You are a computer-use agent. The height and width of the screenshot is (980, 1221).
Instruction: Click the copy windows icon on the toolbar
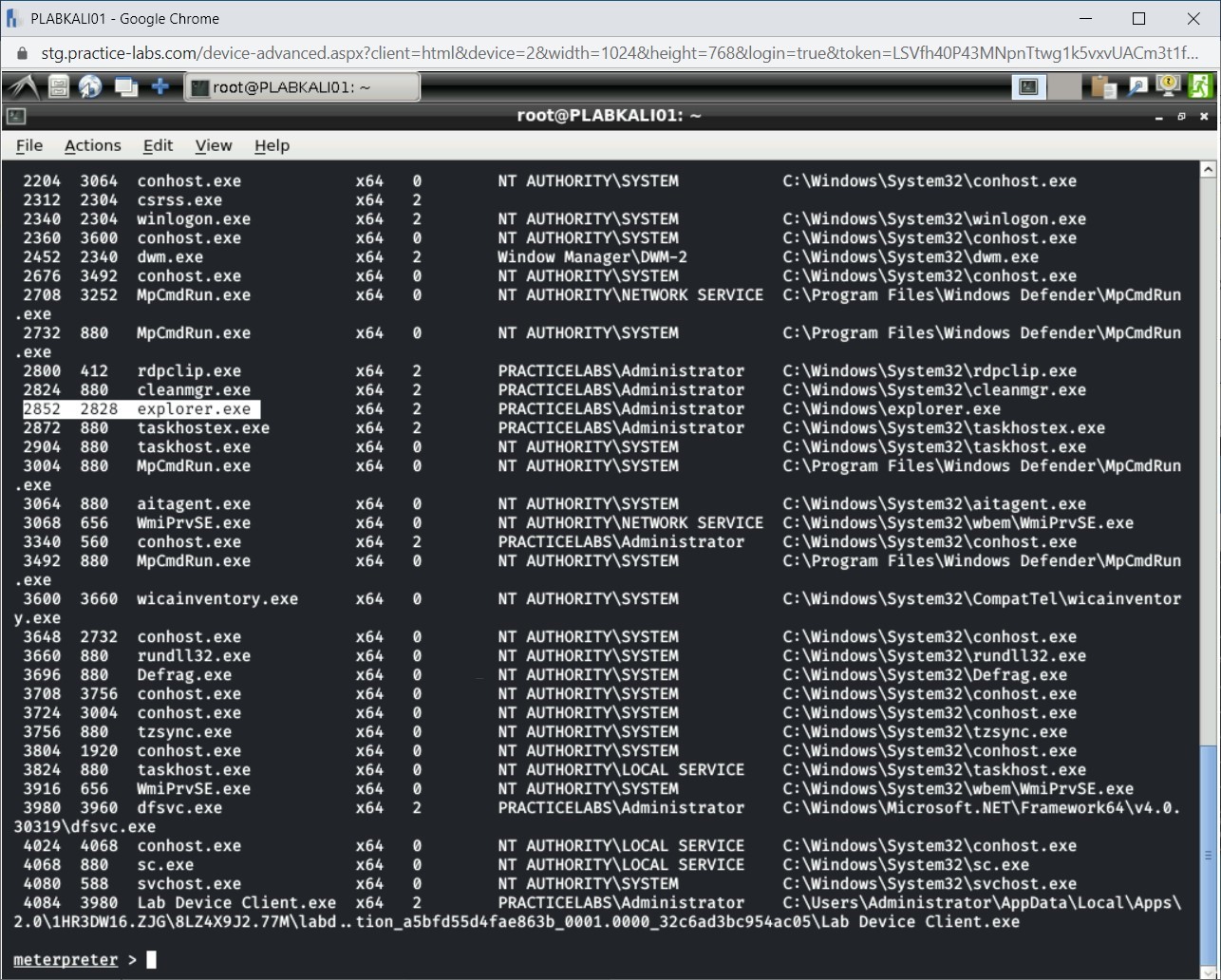(125, 85)
